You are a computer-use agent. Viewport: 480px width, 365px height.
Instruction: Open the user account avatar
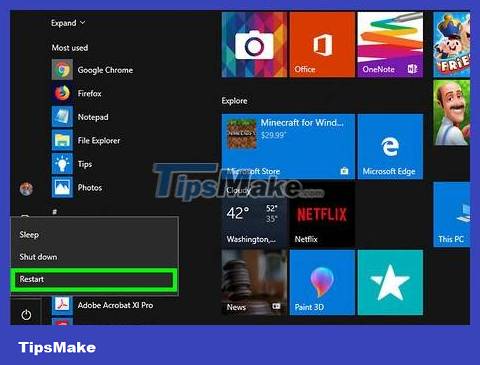[x=26, y=189]
